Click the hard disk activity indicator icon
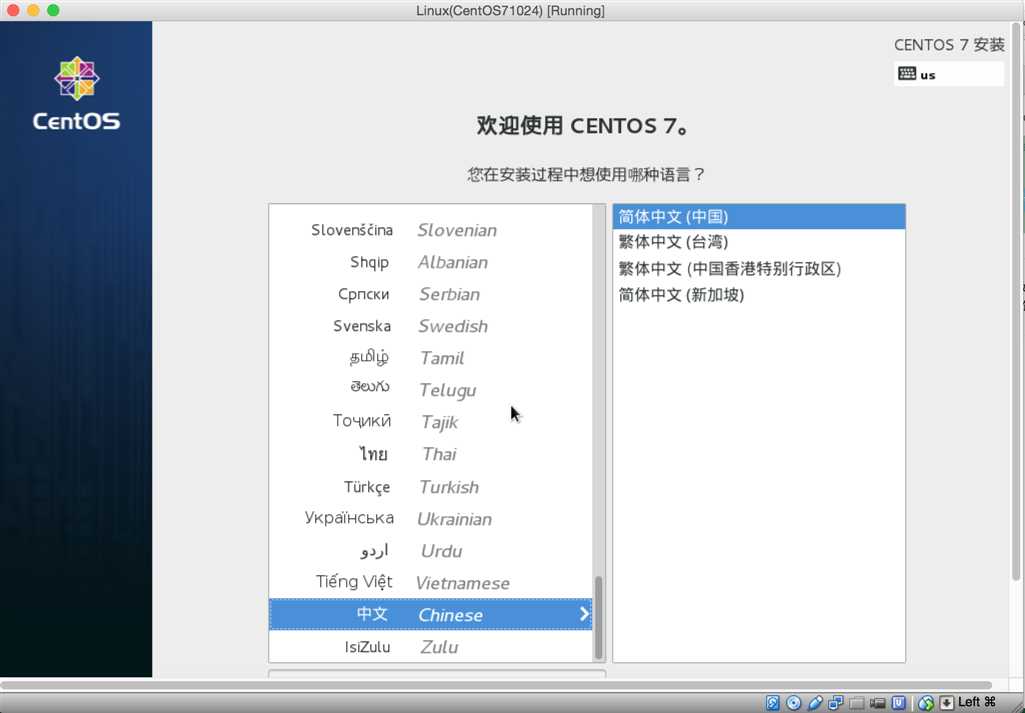 coord(773,703)
